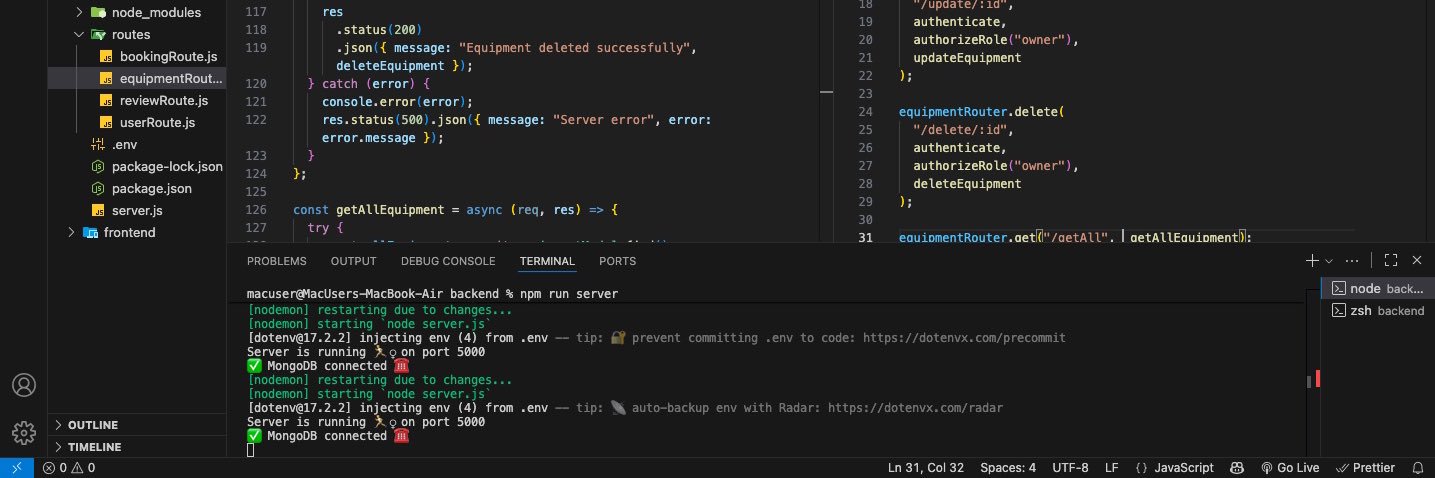
Task: Open the notifications bell
Action: coord(1418,467)
